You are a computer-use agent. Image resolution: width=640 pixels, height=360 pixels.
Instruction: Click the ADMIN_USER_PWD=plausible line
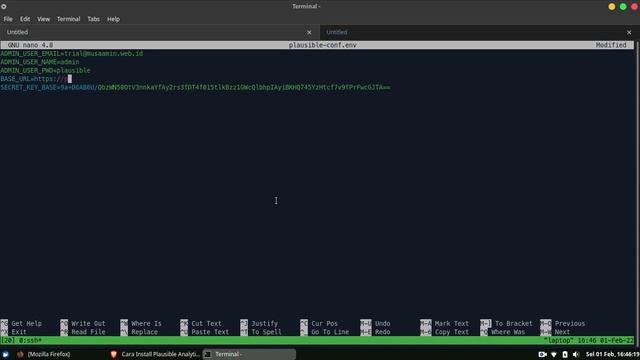(45, 71)
